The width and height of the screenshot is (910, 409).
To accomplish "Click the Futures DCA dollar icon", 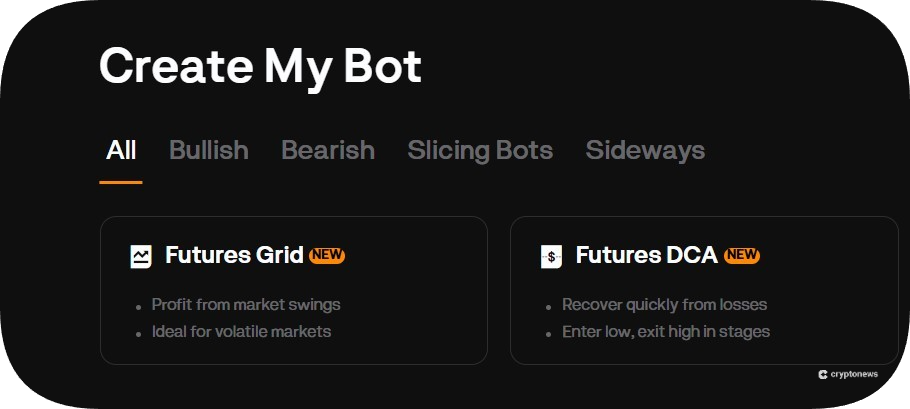I will coord(551,257).
